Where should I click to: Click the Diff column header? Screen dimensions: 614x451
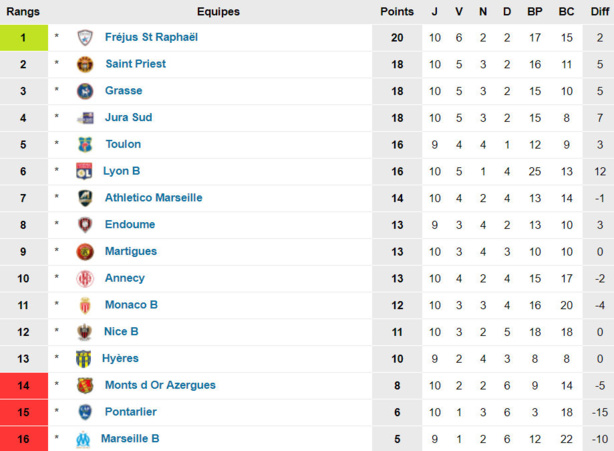point(599,11)
